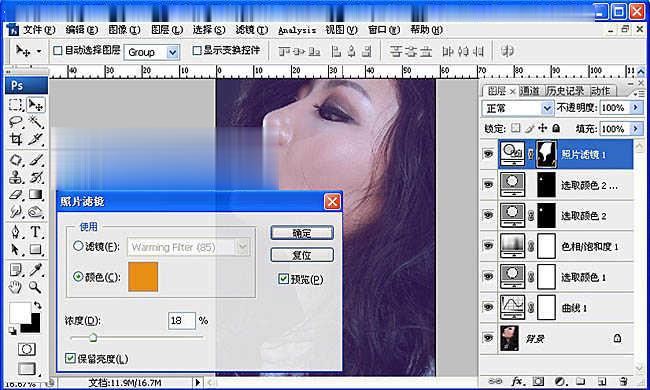Open the Analysis menu
Screen dimensions: 650x390
pos(297,30)
